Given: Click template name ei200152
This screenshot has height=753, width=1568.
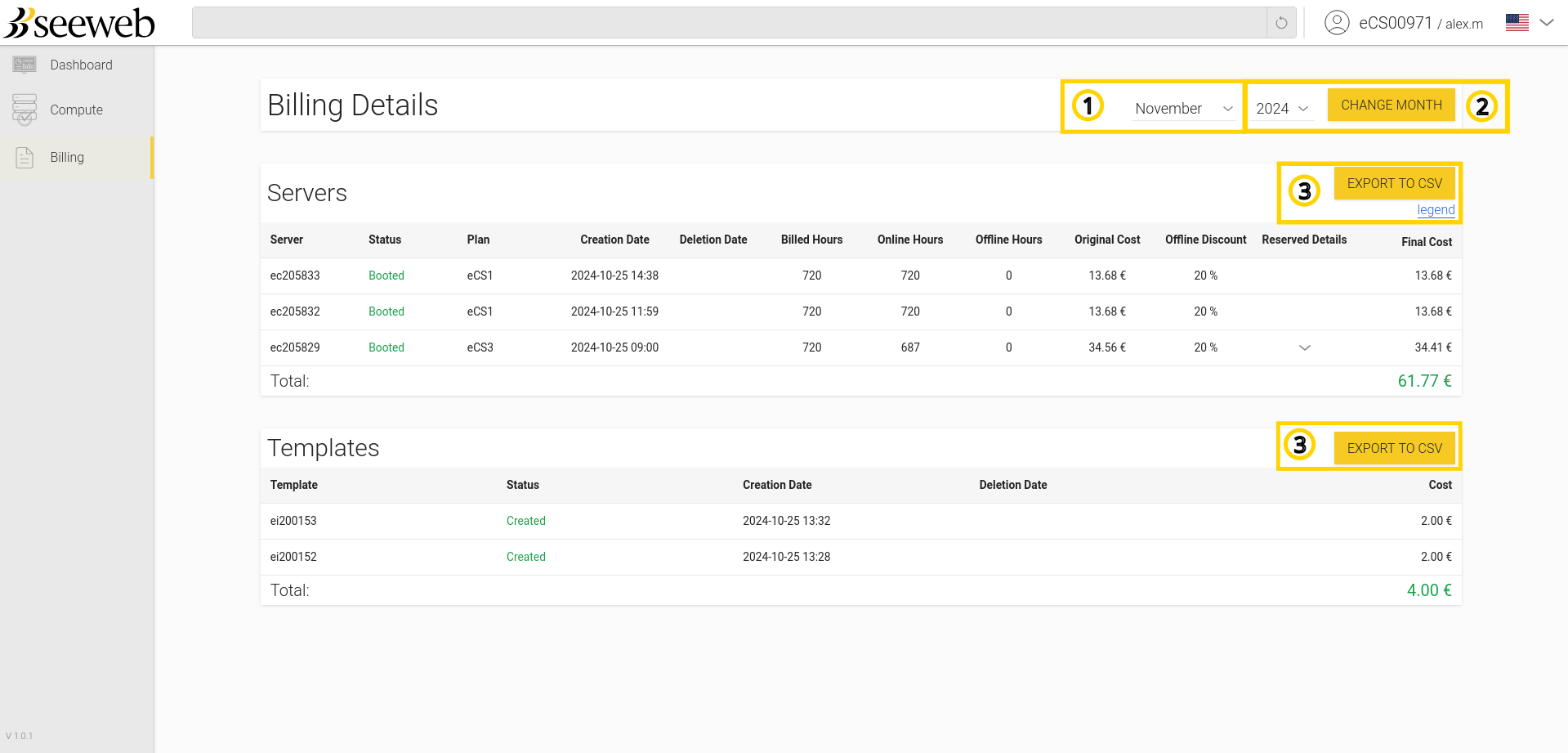Looking at the screenshot, I should (293, 557).
